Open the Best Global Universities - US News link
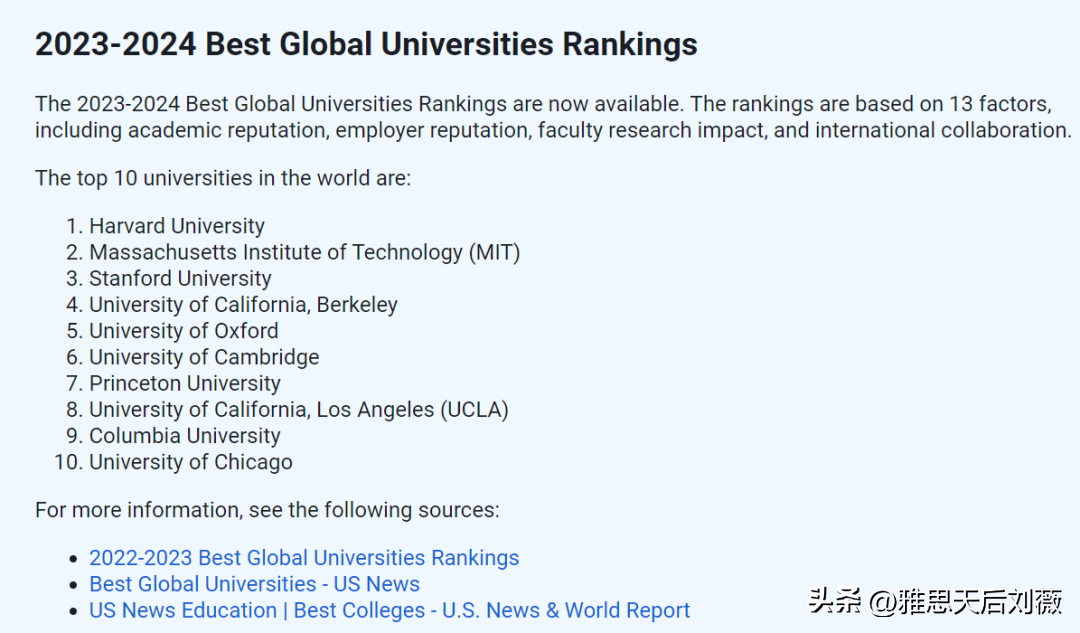Screen dimensions: 1080x633 254,584
